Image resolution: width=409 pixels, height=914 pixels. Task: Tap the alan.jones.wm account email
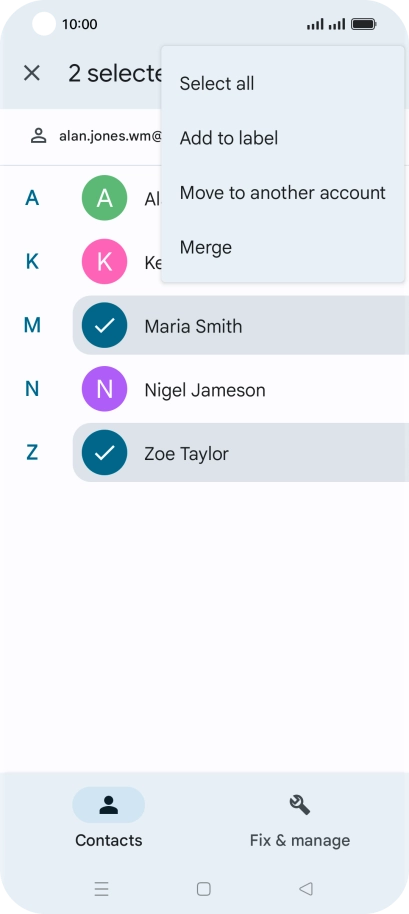point(110,136)
